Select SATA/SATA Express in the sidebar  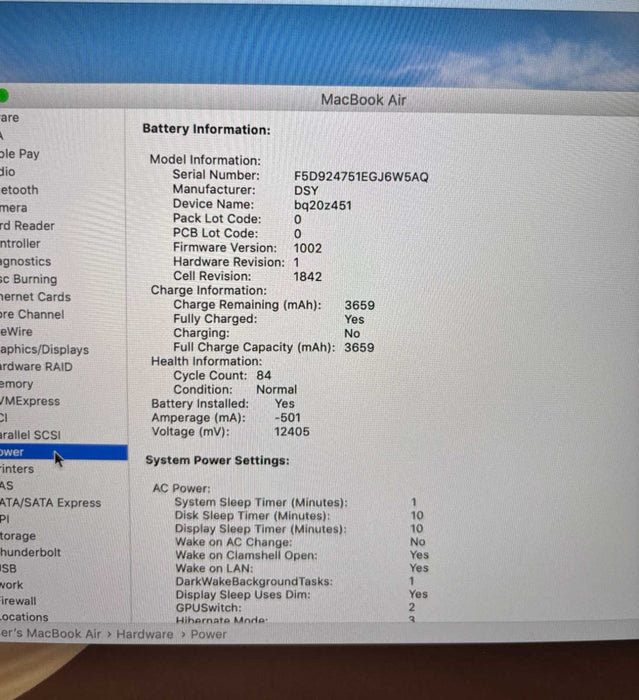coord(50,503)
